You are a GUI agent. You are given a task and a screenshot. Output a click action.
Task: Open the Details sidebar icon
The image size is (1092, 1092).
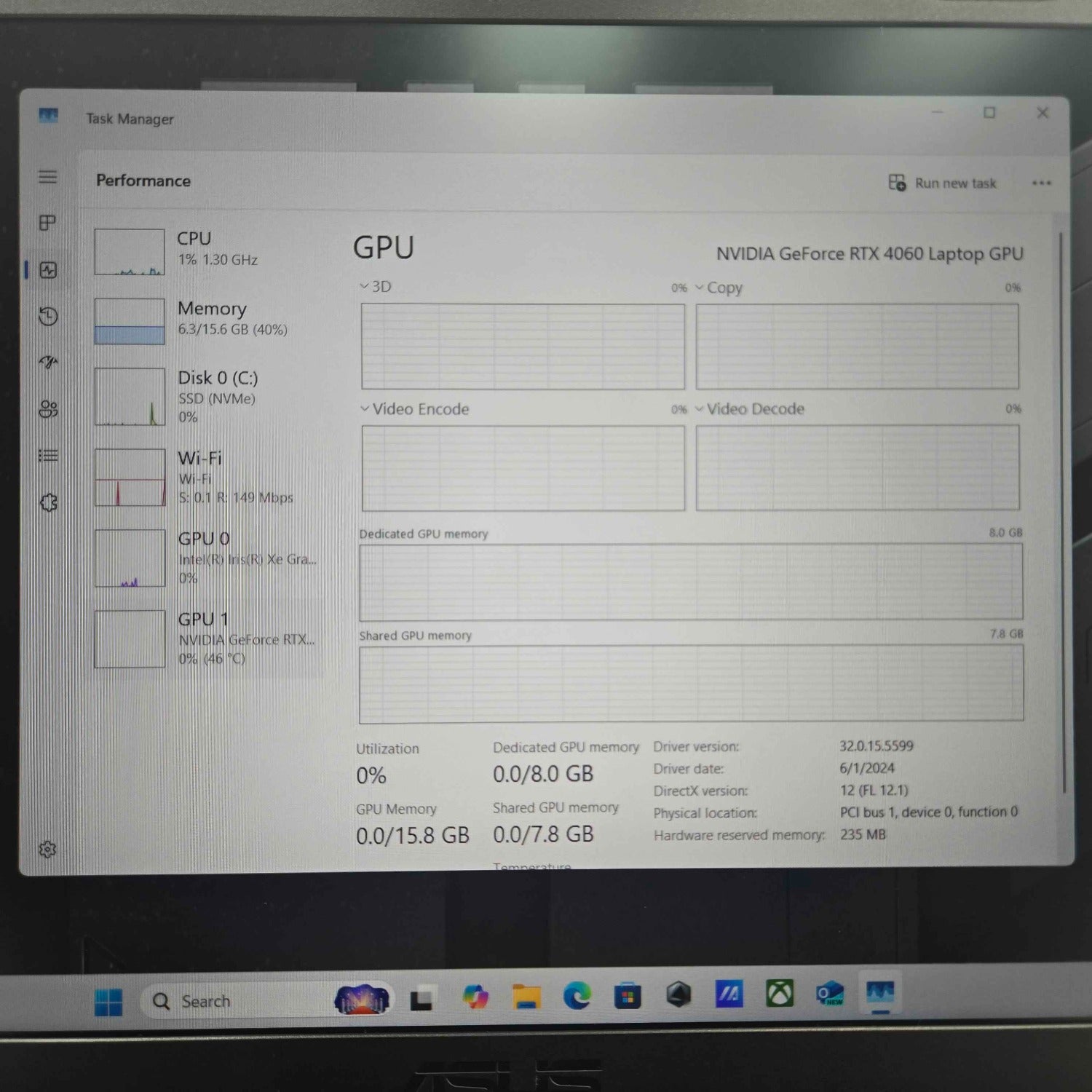47,455
